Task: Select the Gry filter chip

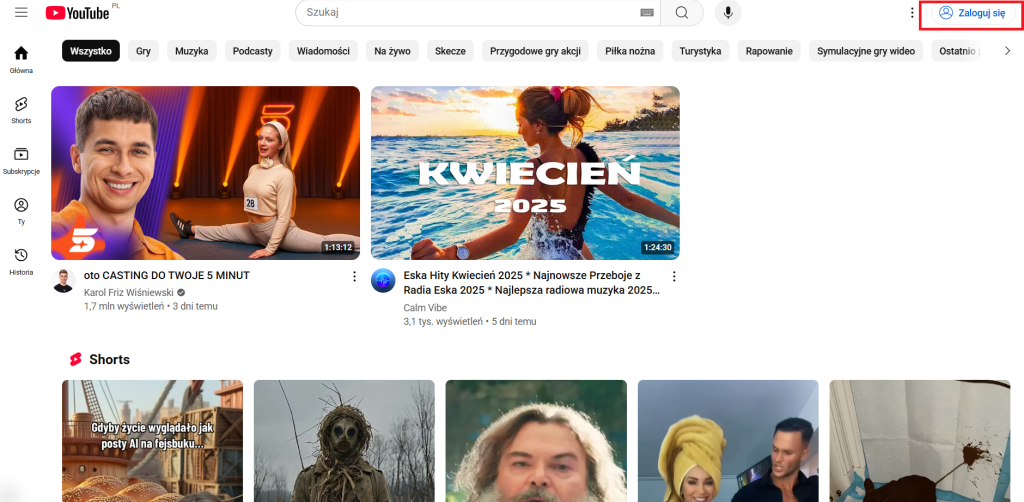Action: [144, 51]
